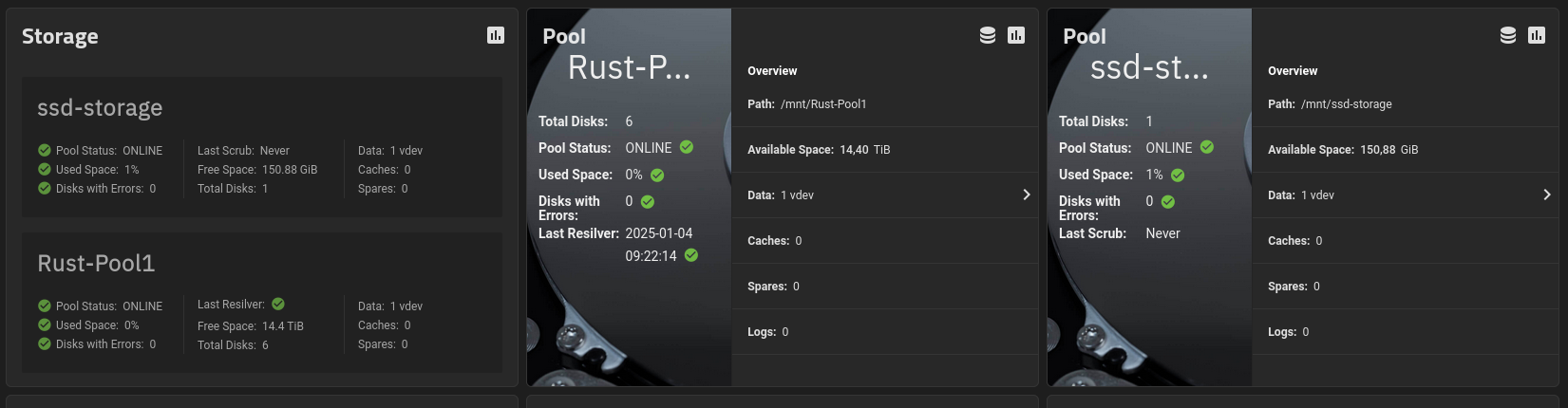Image resolution: width=1568 pixels, height=408 pixels.
Task: Click Total Disks: 6 in Rust-P... pool widget
Action: (585, 121)
